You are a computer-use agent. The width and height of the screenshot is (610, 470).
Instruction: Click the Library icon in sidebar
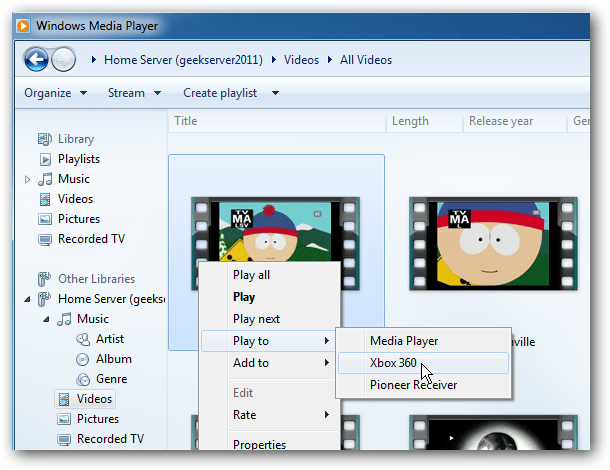click(45, 139)
